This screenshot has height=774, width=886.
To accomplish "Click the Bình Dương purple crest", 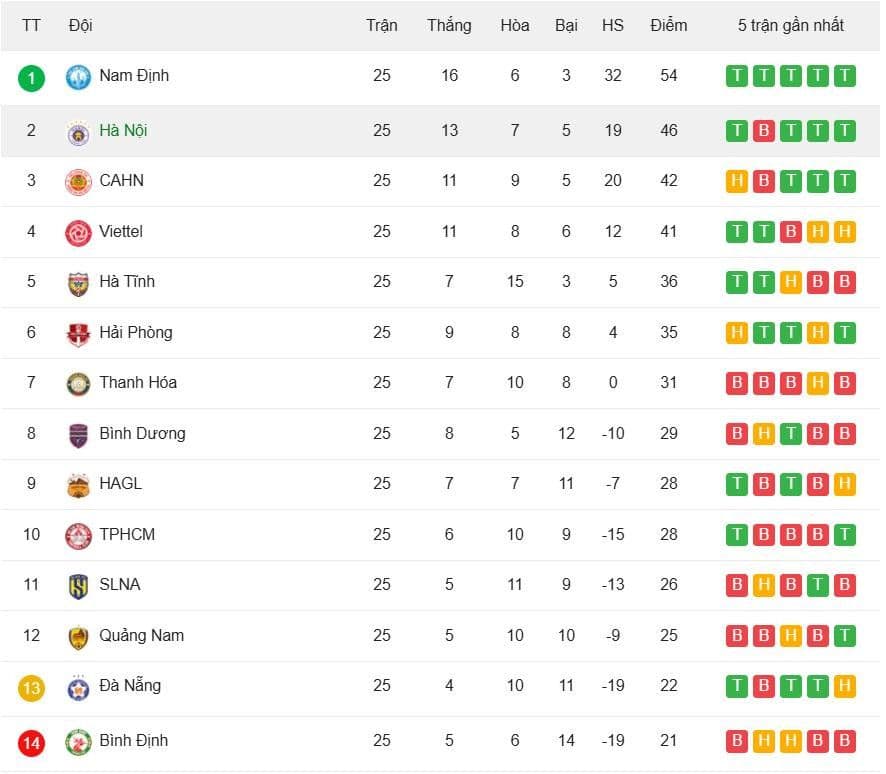I will point(78,435).
